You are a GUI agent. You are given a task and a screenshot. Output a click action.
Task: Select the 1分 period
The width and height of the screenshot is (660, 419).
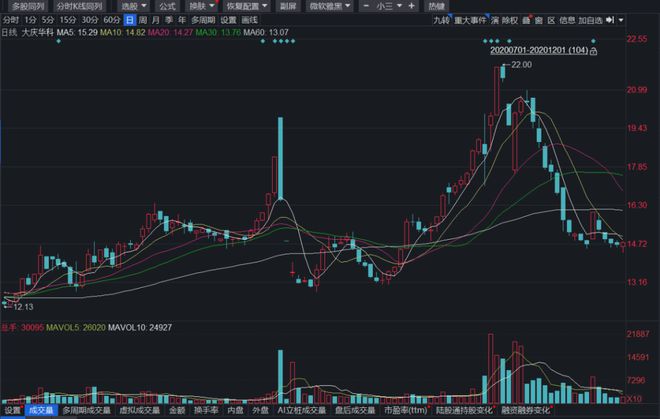pos(30,20)
